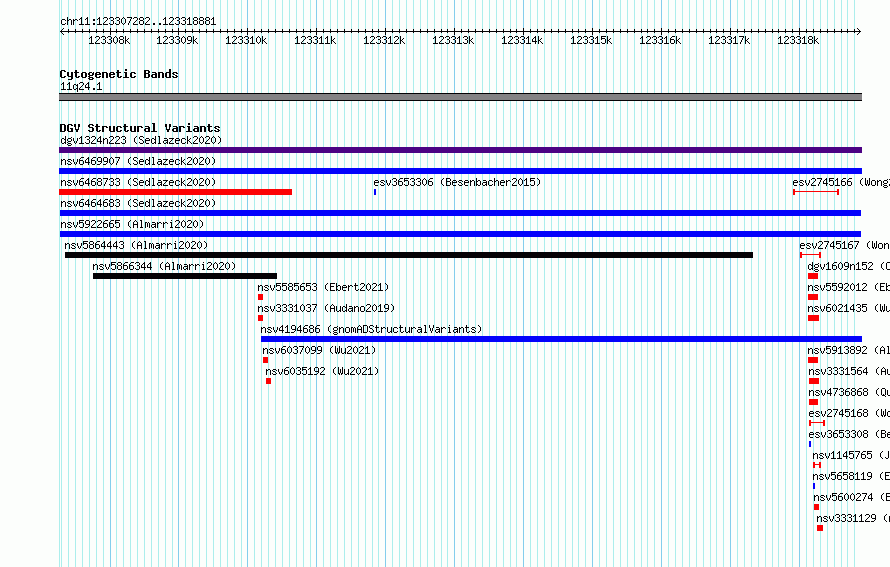Open the dgv1609n152 variant label
Viewport: 890px width, 567px height.
click(x=849, y=266)
